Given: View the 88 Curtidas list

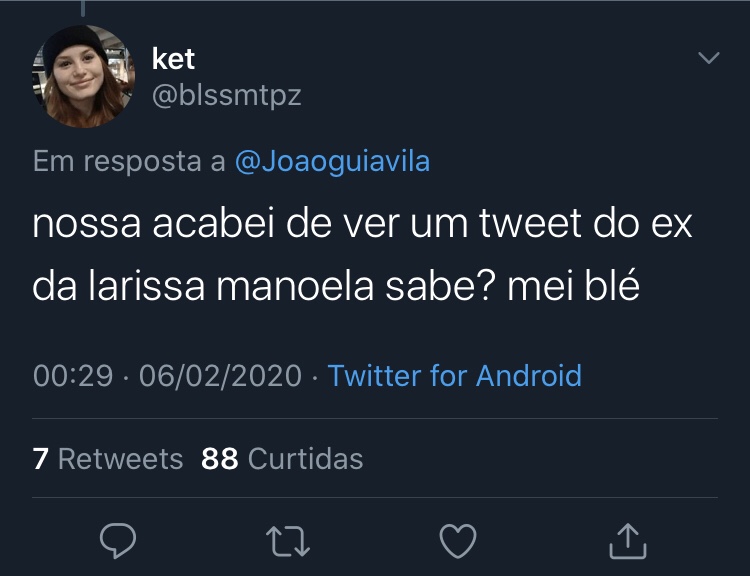Looking at the screenshot, I should [282, 459].
